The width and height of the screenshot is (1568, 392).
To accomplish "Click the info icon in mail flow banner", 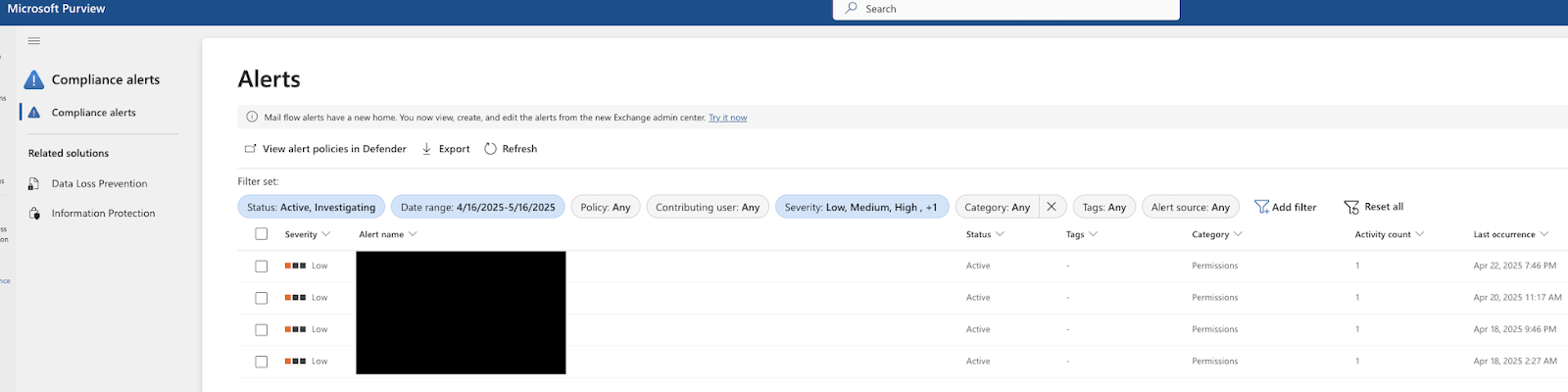I will pyautogui.click(x=252, y=118).
